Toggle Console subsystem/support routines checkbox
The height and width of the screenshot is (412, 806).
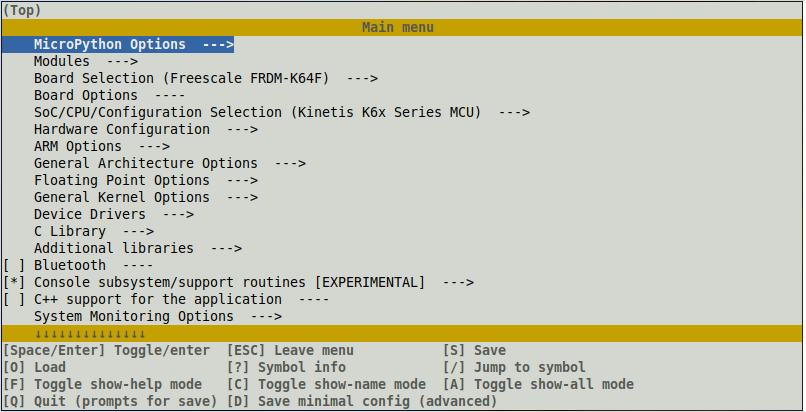(14, 282)
